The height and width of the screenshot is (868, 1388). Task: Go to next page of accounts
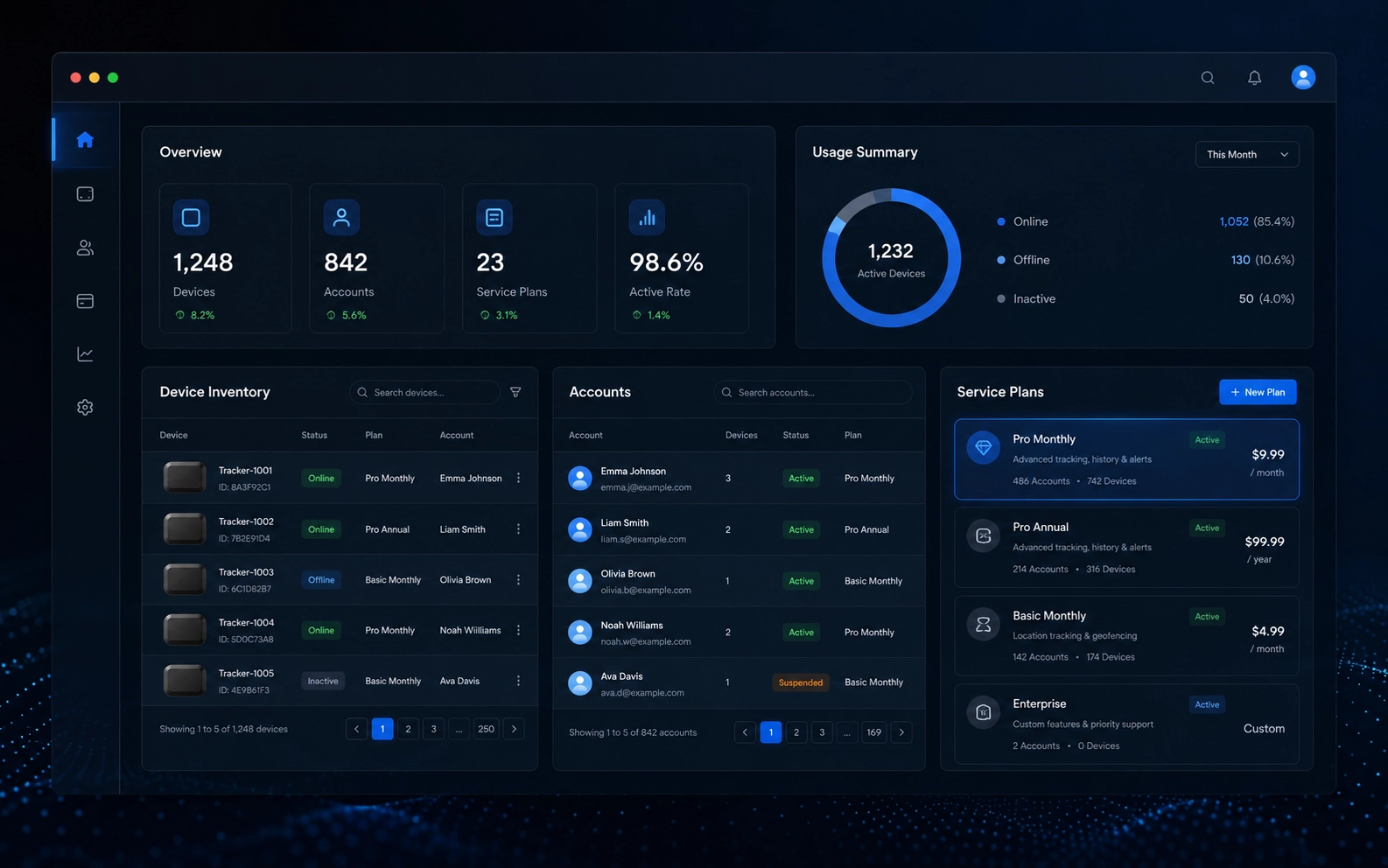[x=901, y=732]
